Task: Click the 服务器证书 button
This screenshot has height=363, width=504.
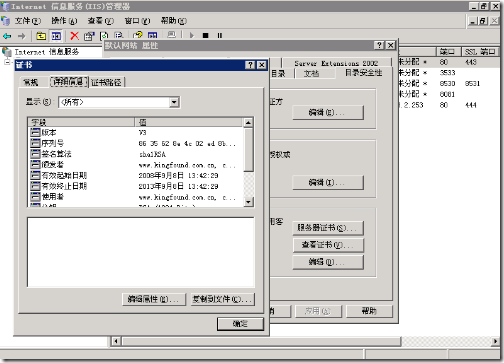Action: pos(328,228)
